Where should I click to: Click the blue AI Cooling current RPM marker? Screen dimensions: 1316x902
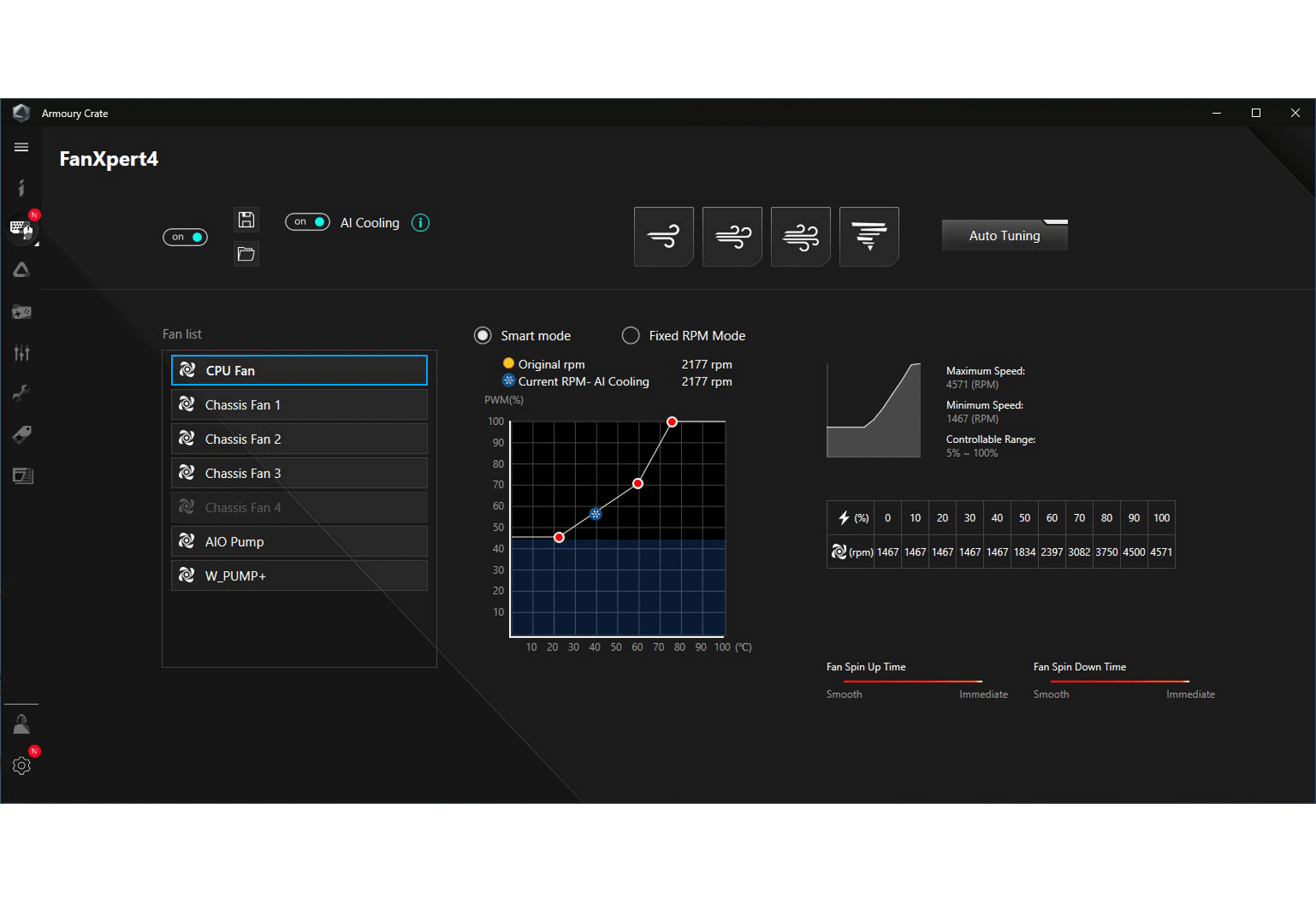click(x=596, y=514)
